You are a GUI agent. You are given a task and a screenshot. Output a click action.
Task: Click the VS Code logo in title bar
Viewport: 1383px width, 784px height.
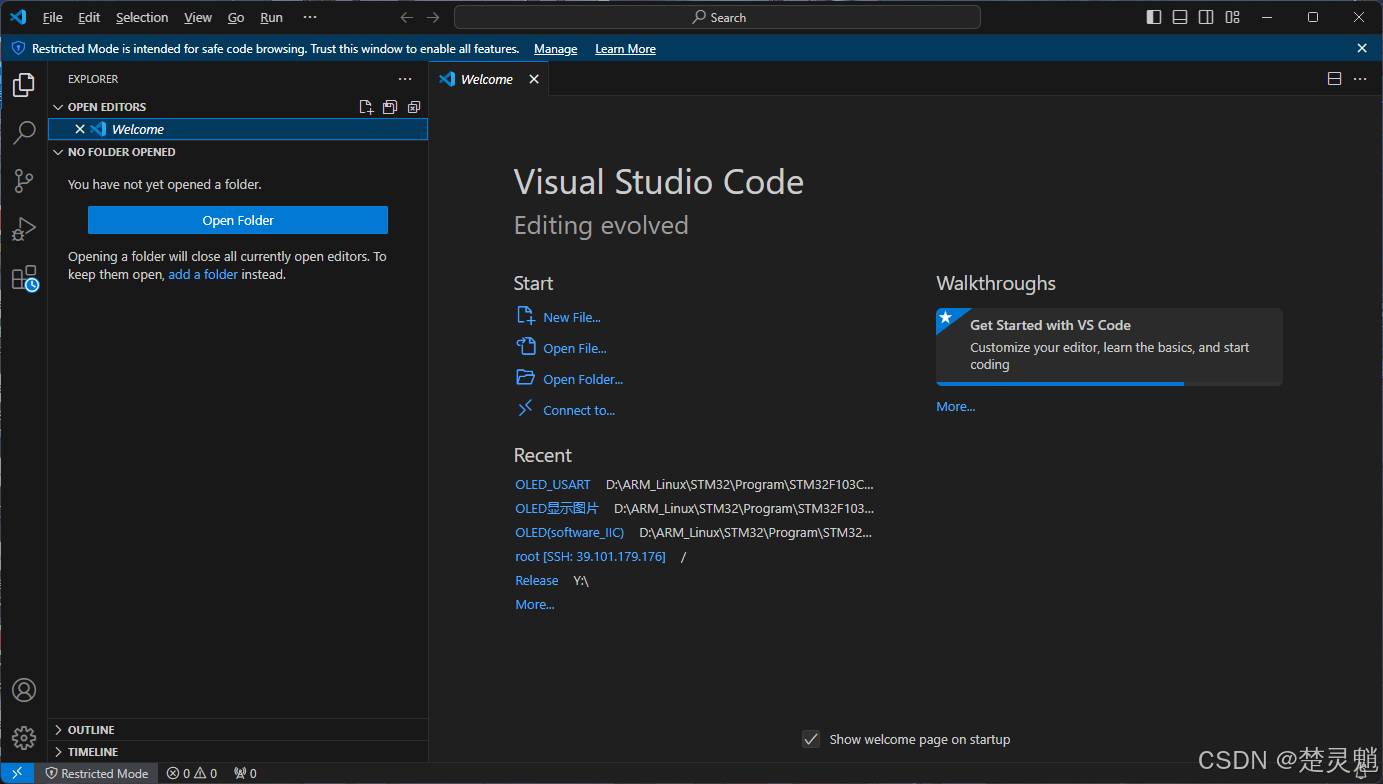[x=18, y=17]
